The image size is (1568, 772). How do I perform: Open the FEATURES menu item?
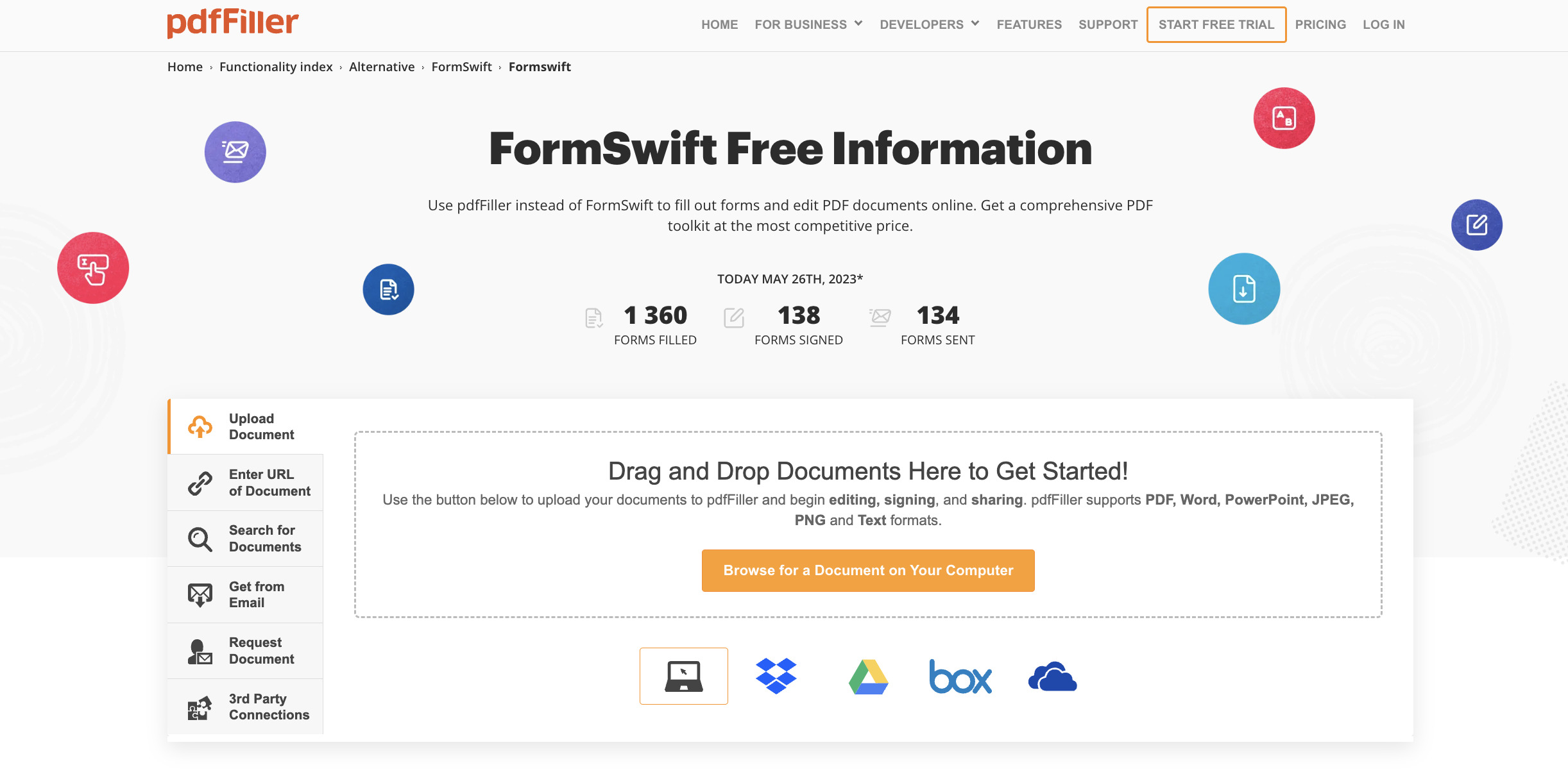[1029, 24]
